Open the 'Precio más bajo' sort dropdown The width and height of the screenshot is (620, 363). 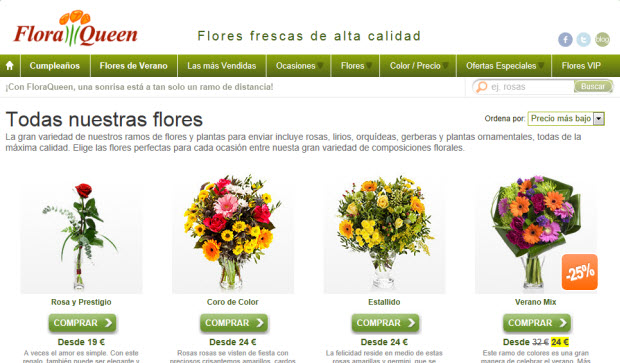[x=566, y=119]
